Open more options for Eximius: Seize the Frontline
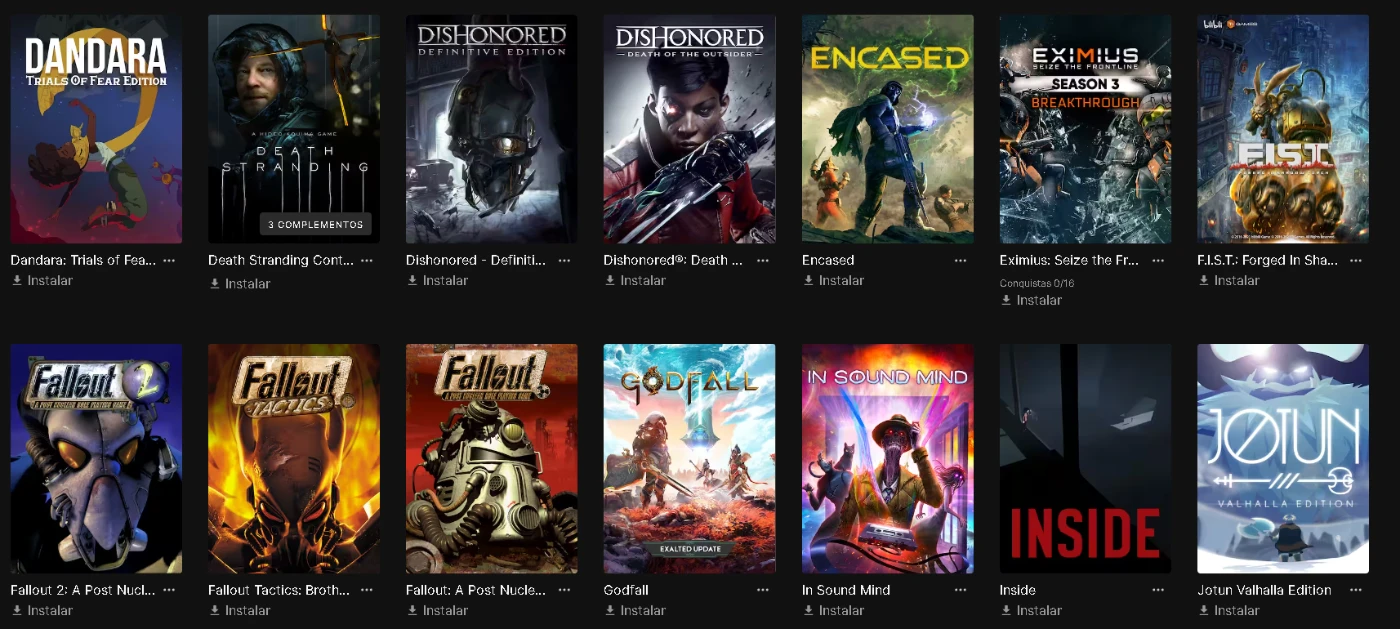1400x629 pixels. [1158, 260]
